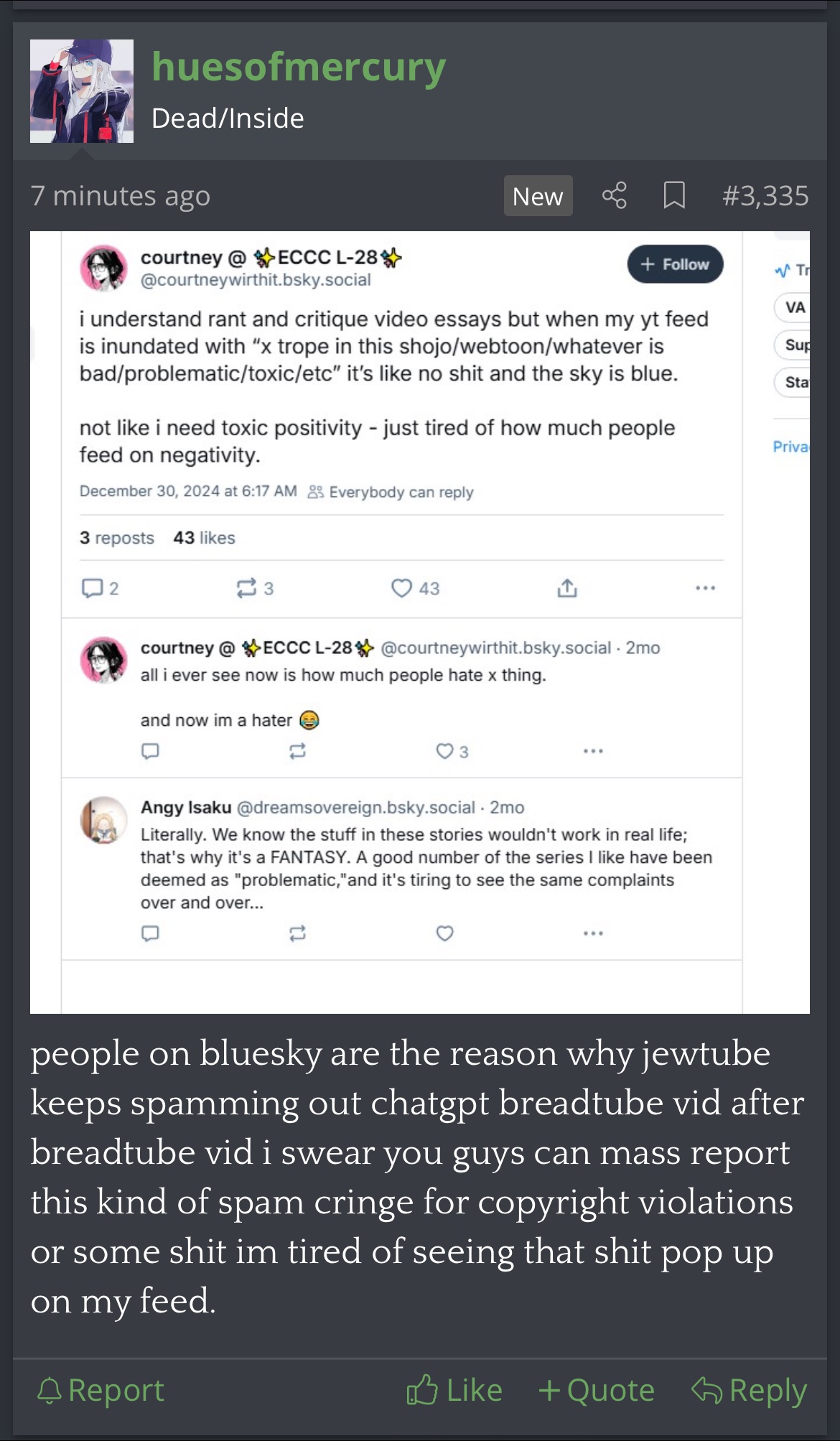Click the repost icon showing 3
840x1441 pixels.
pos(246,588)
